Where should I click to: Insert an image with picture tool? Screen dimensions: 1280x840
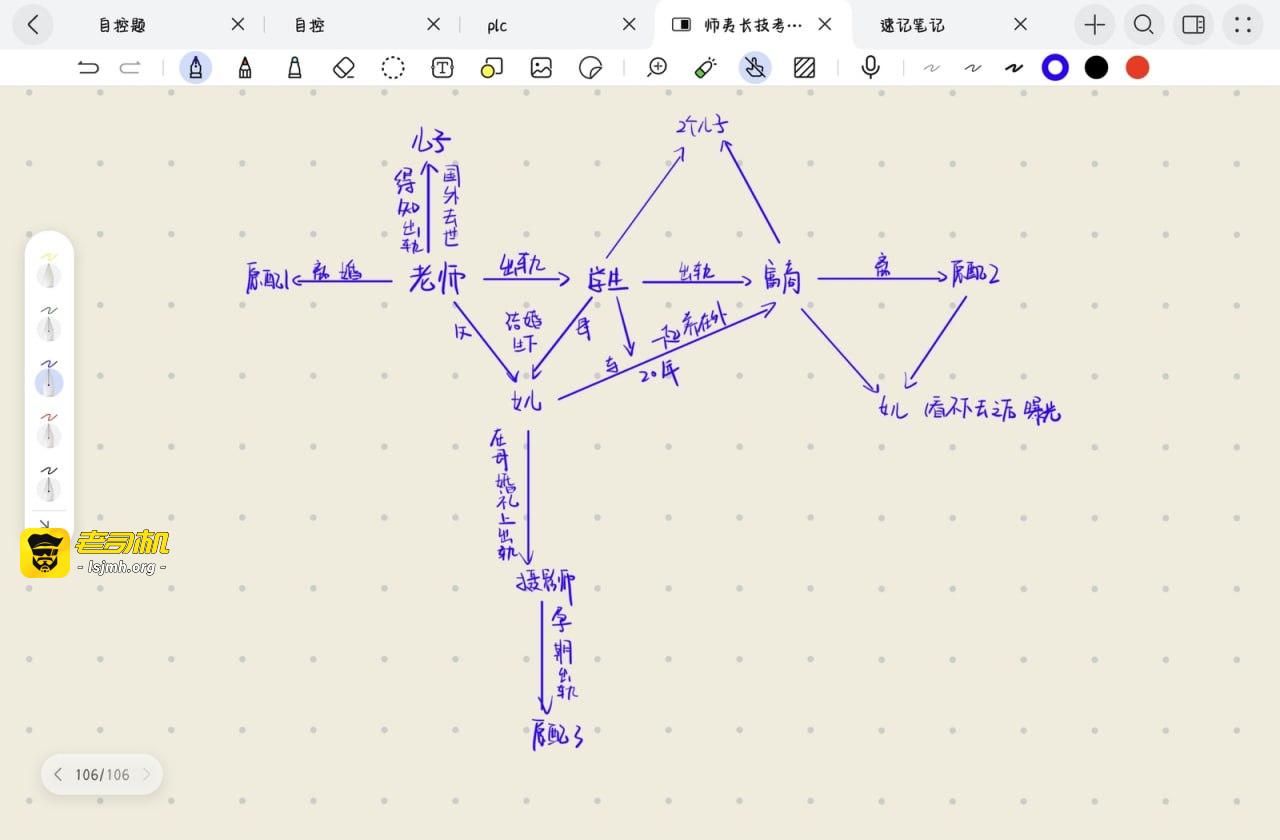click(x=541, y=67)
